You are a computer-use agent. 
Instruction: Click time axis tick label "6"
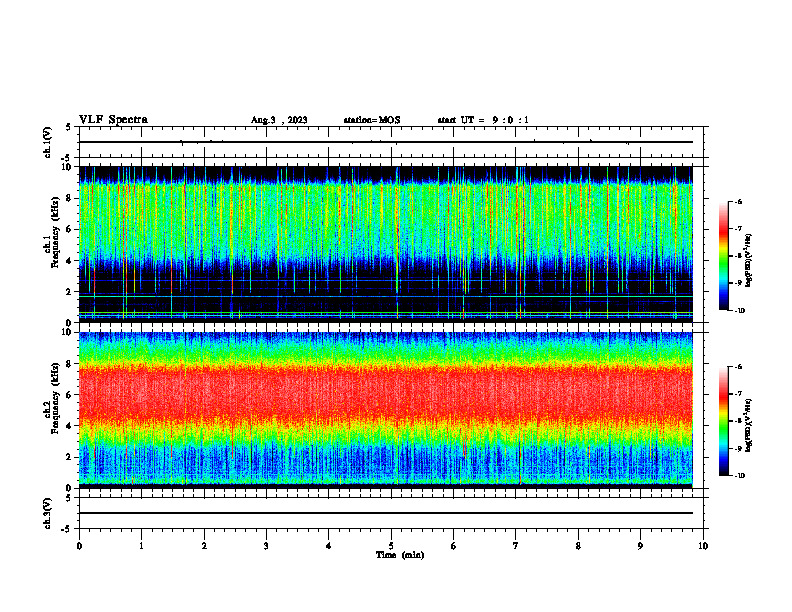[x=453, y=546]
